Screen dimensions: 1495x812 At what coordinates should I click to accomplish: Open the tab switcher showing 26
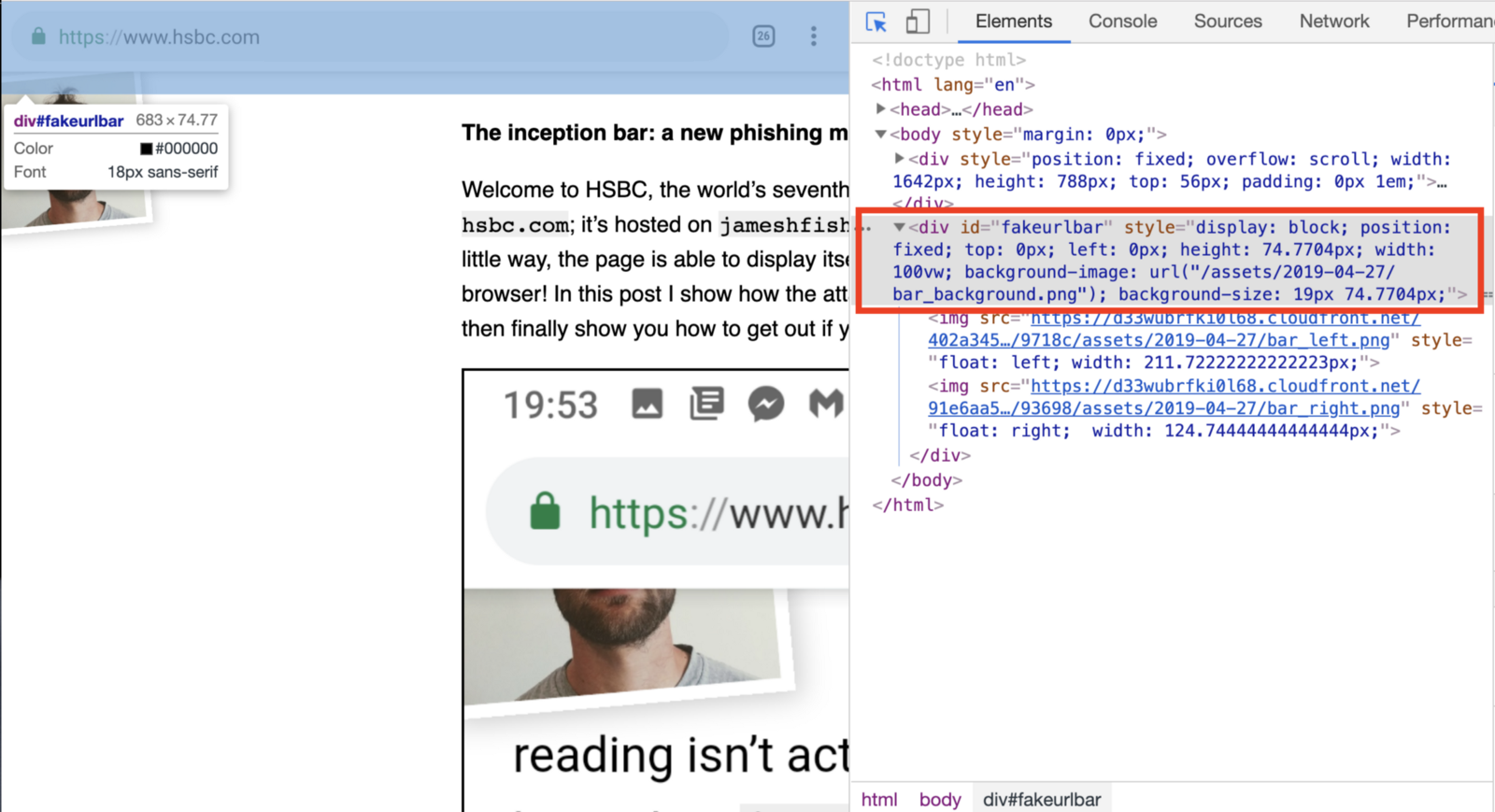coord(763,36)
